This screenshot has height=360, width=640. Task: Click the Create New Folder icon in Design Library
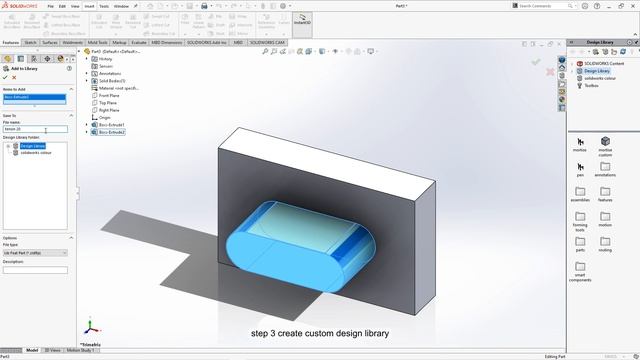click(x=614, y=52)
